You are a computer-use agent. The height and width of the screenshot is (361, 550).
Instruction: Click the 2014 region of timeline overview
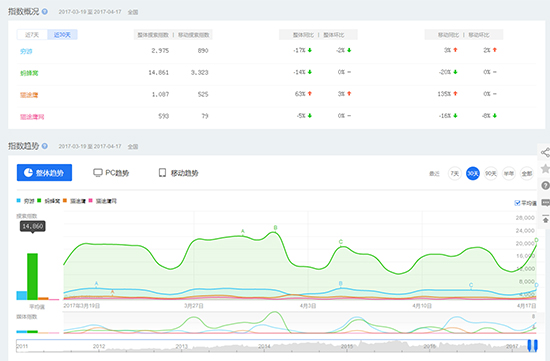[264, 346]
